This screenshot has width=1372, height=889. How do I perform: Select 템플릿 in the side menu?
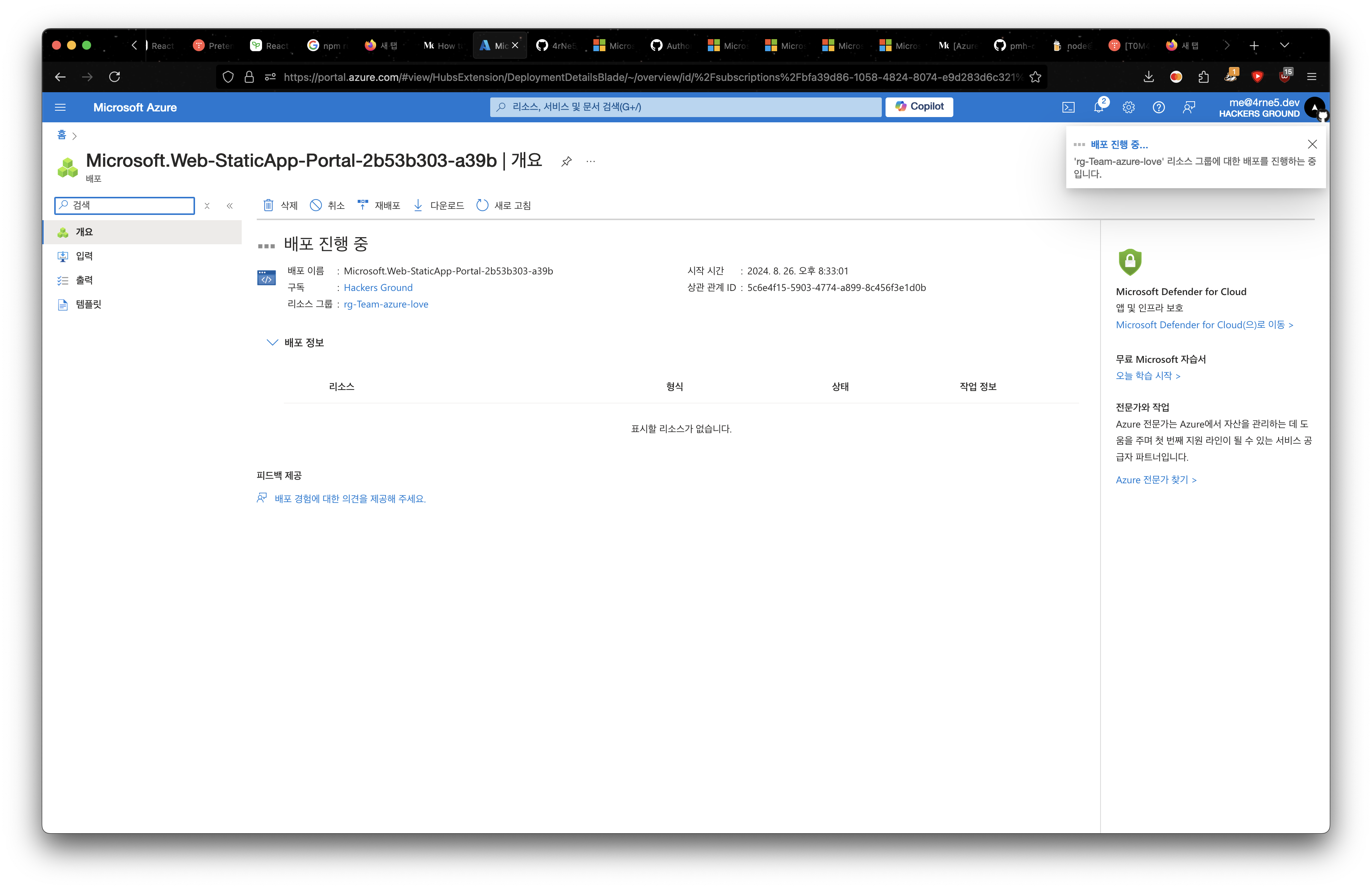pos(88,304)
